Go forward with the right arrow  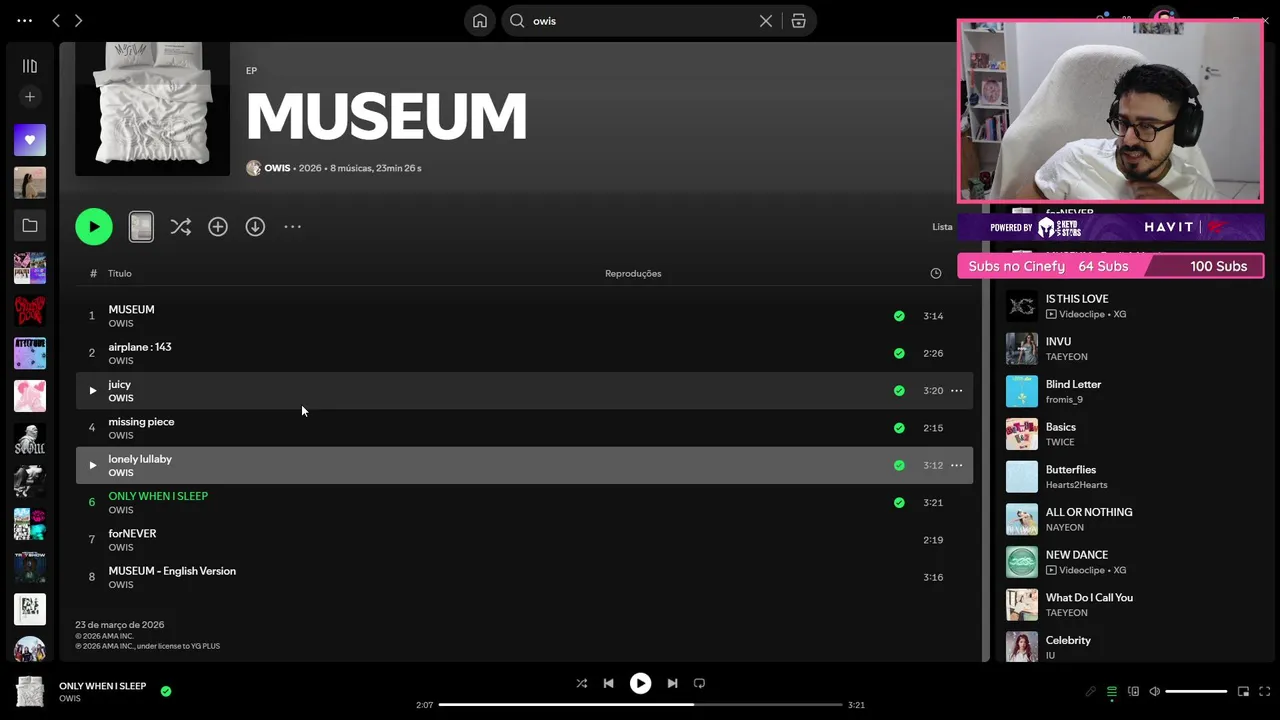point(78,21)
